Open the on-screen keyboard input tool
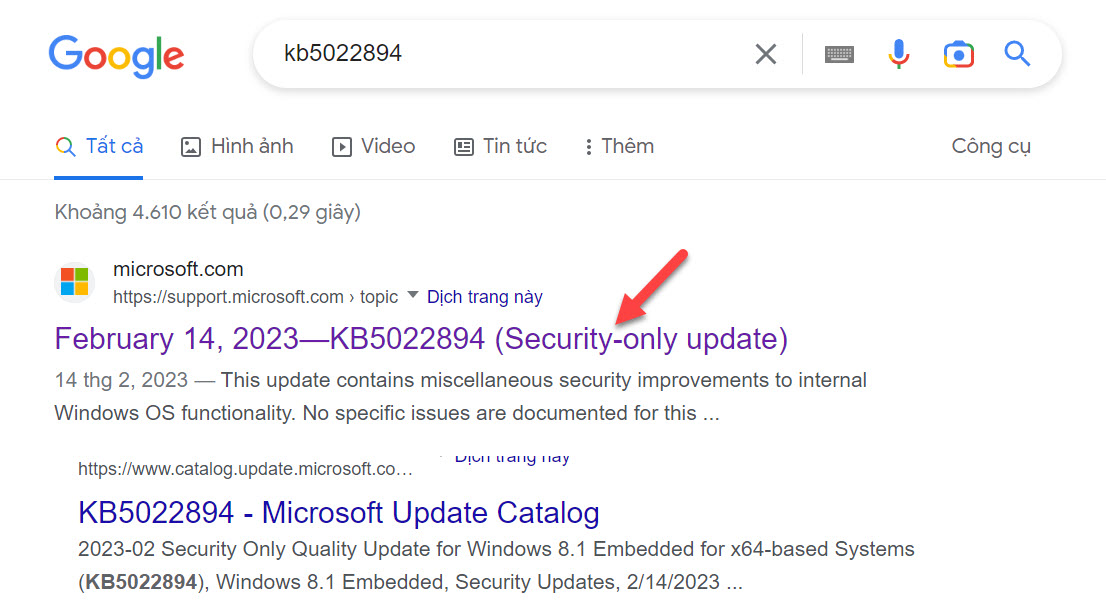This screenshot has height=612, width=1106. tap(840, 54)
